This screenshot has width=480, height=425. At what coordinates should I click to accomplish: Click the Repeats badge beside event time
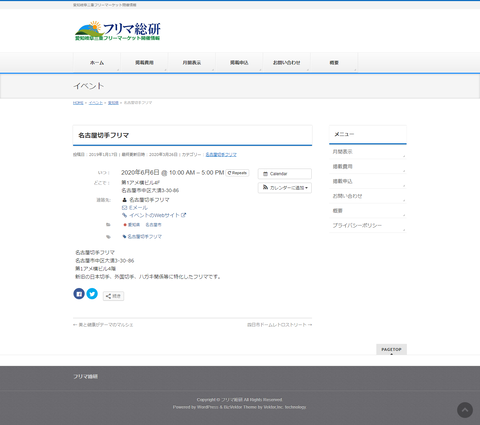click(x=237, y=173)
